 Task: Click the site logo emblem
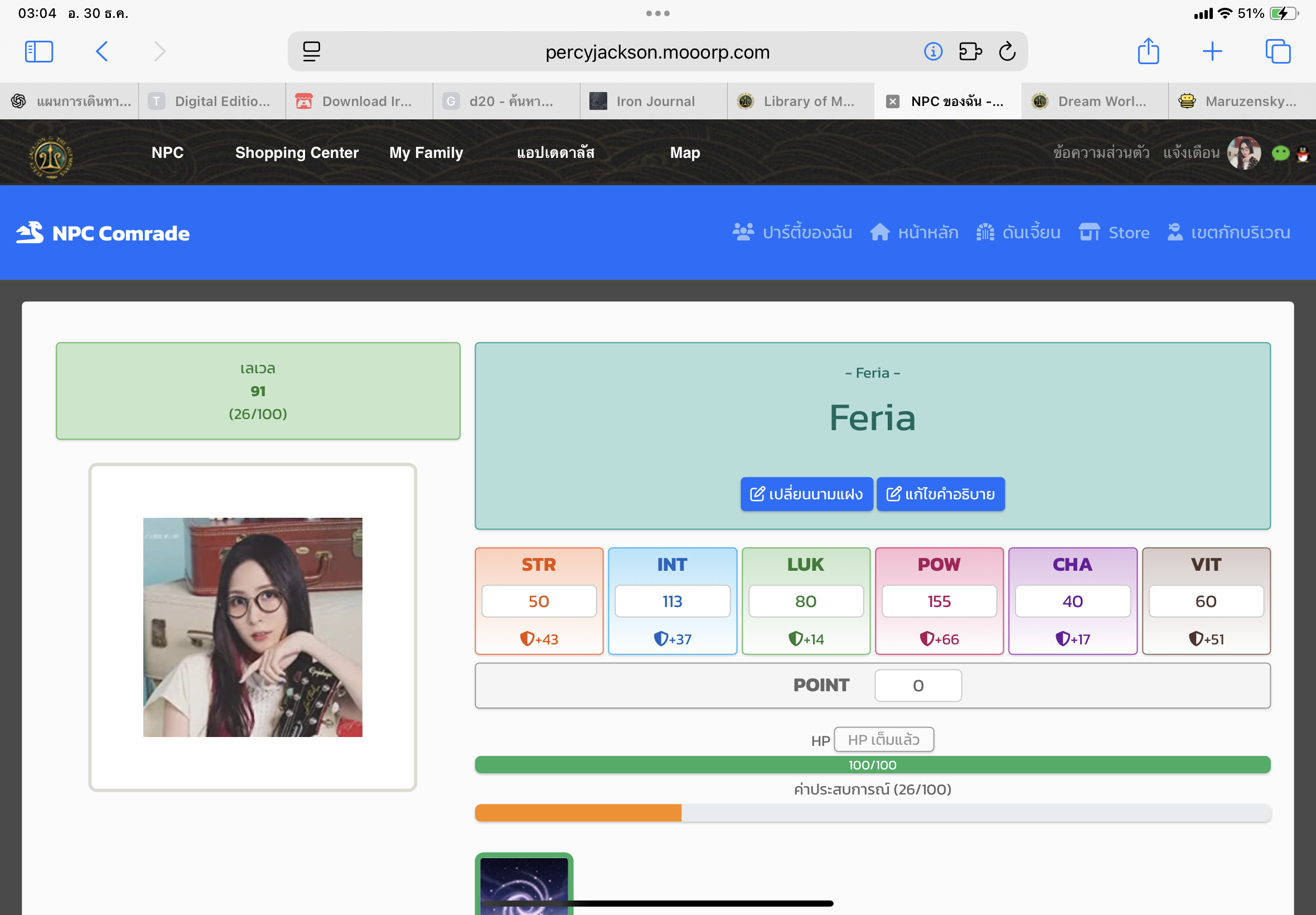(x=51, y=157)
